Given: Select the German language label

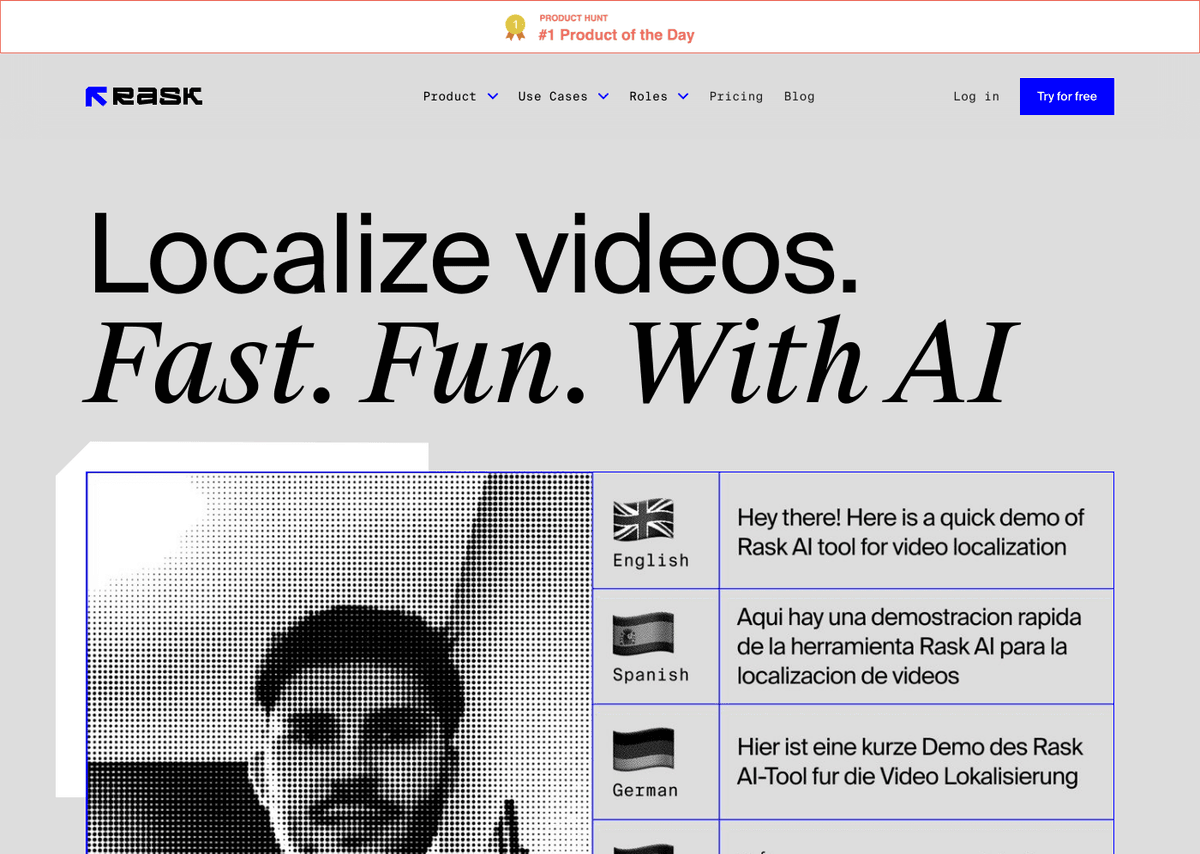Looking at the screenshot, I should click(x=645, y=790).
